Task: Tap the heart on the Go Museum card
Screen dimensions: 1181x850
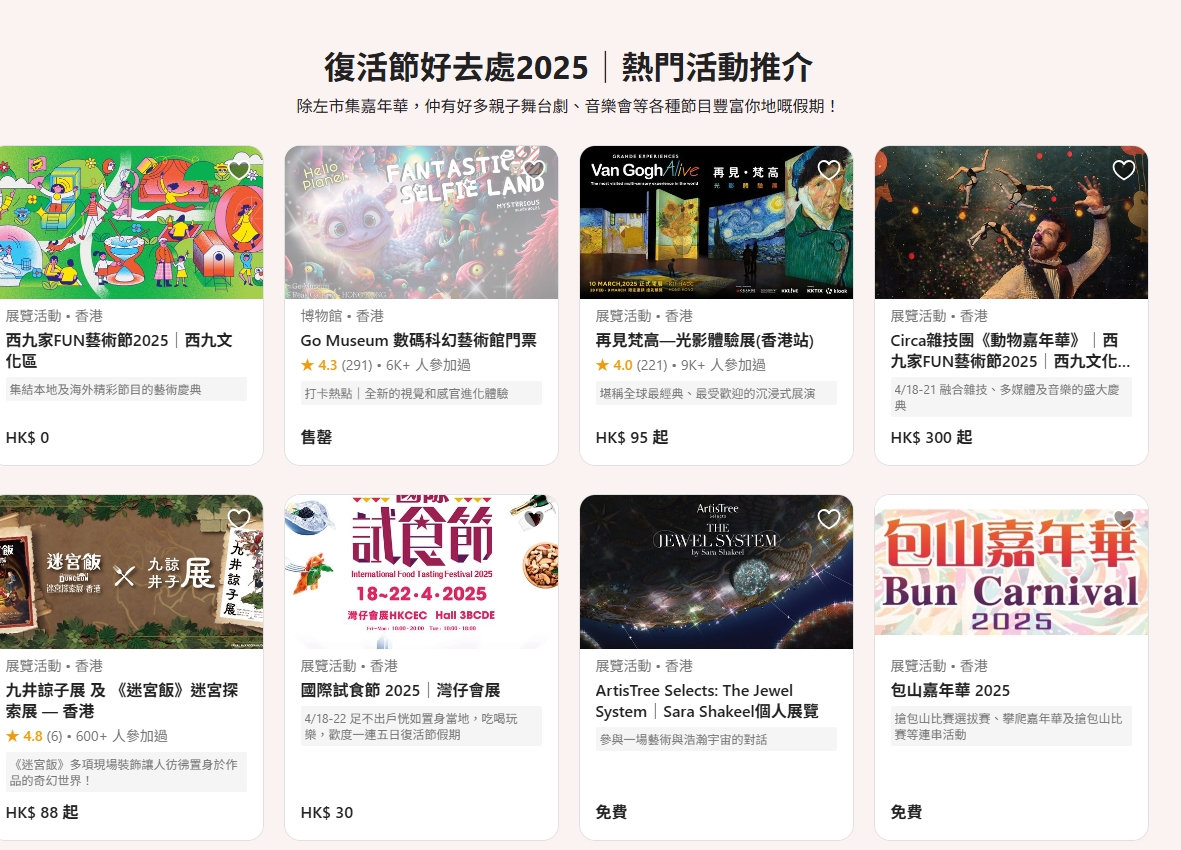Action: tap(534, 170)
